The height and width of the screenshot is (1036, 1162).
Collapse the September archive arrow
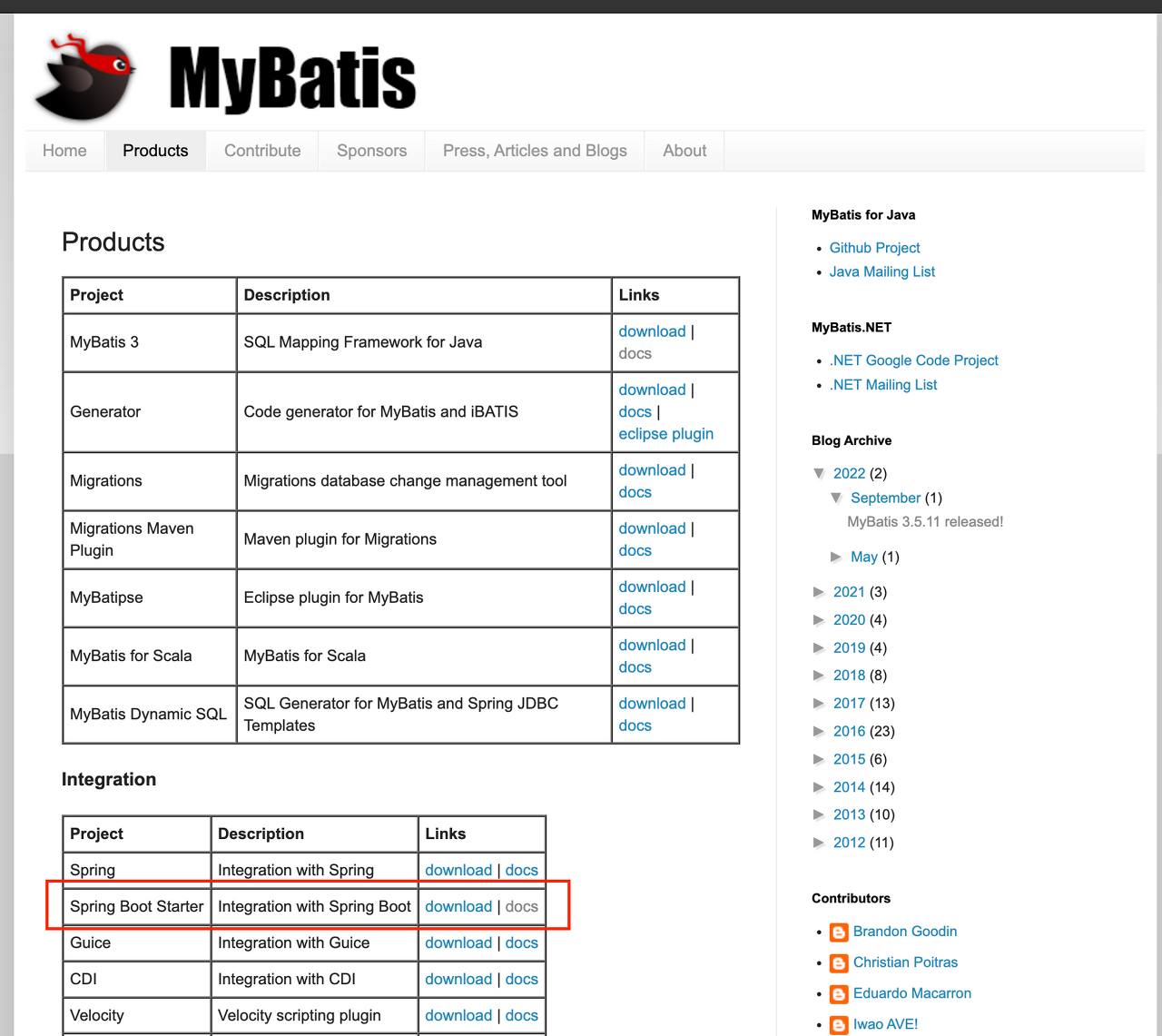837,498
